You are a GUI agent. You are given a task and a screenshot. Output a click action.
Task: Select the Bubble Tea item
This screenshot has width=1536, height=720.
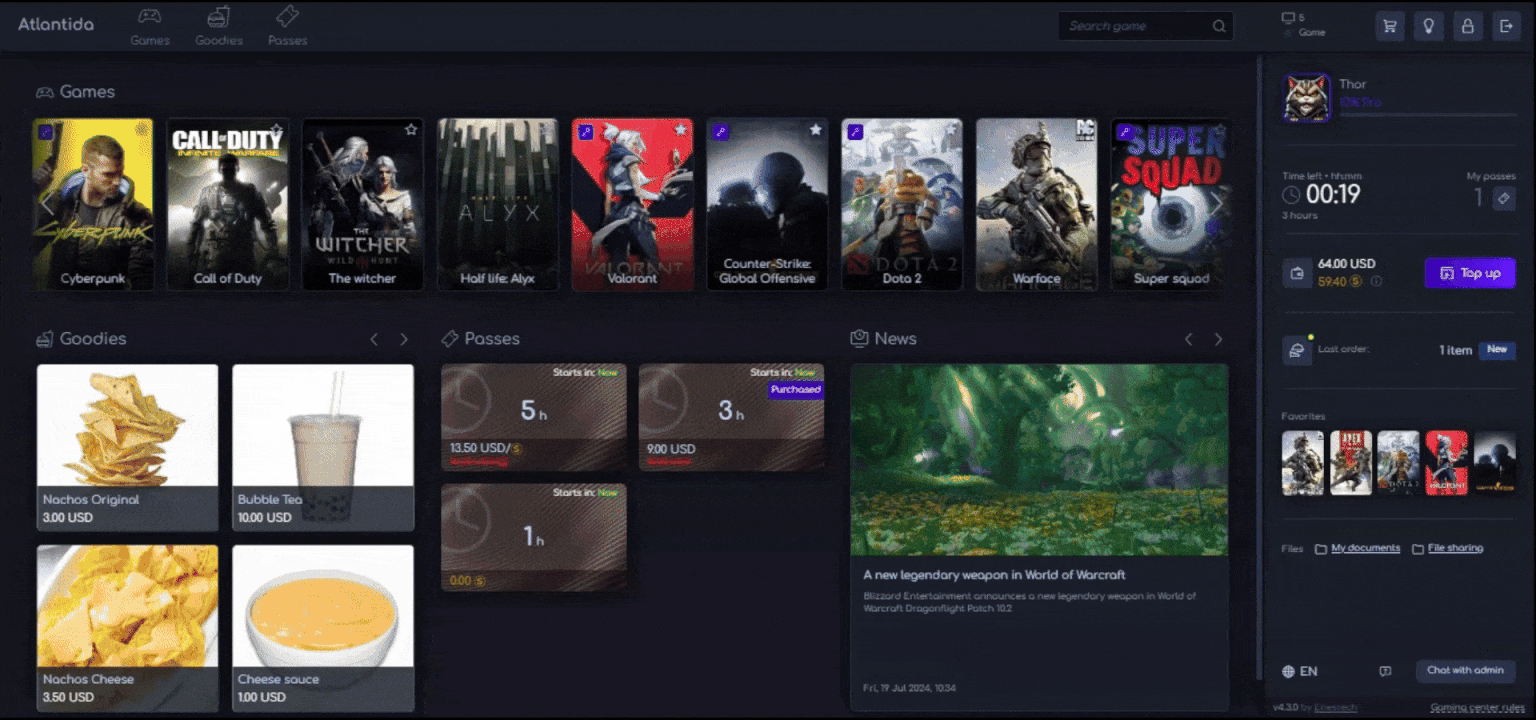323,447
